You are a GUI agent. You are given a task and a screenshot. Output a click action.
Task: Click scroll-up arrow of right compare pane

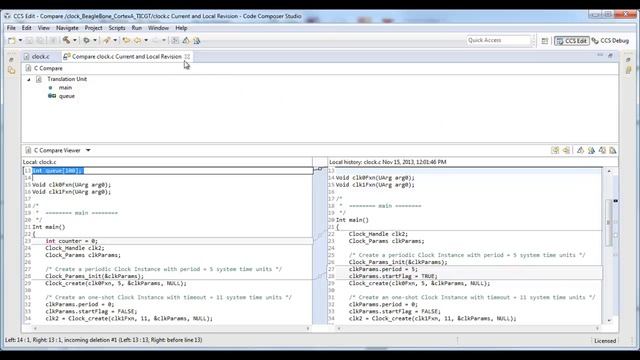609,171
